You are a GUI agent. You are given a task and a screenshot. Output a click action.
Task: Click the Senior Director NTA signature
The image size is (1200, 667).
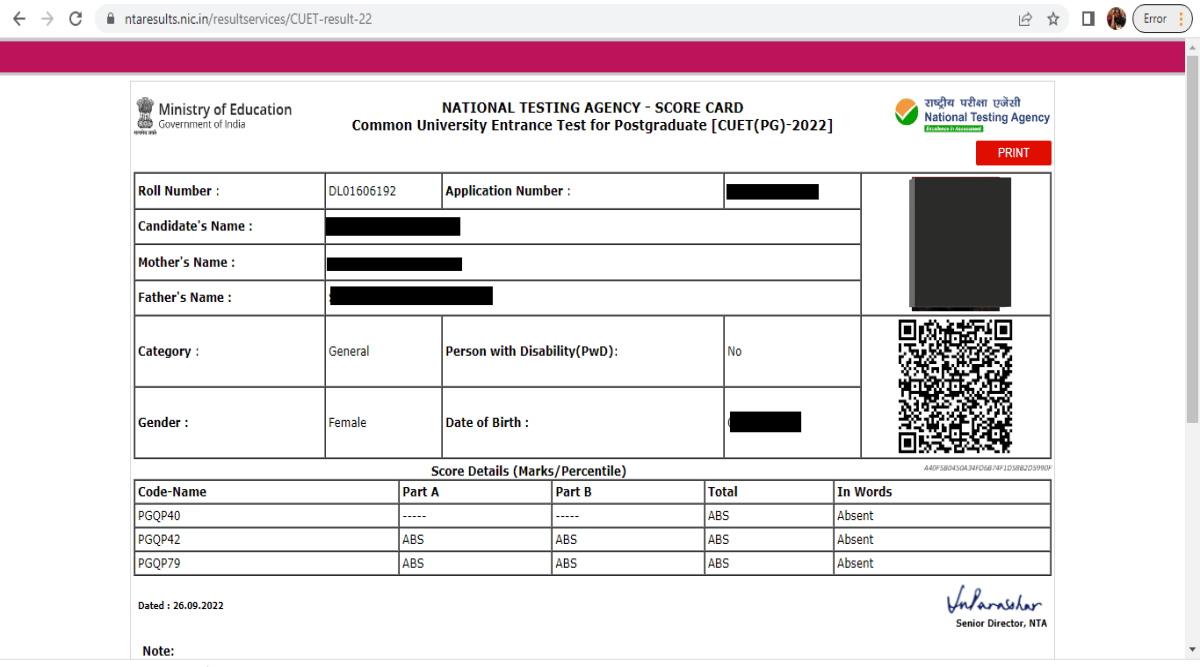pyautogui.click(x=995, y=604)
